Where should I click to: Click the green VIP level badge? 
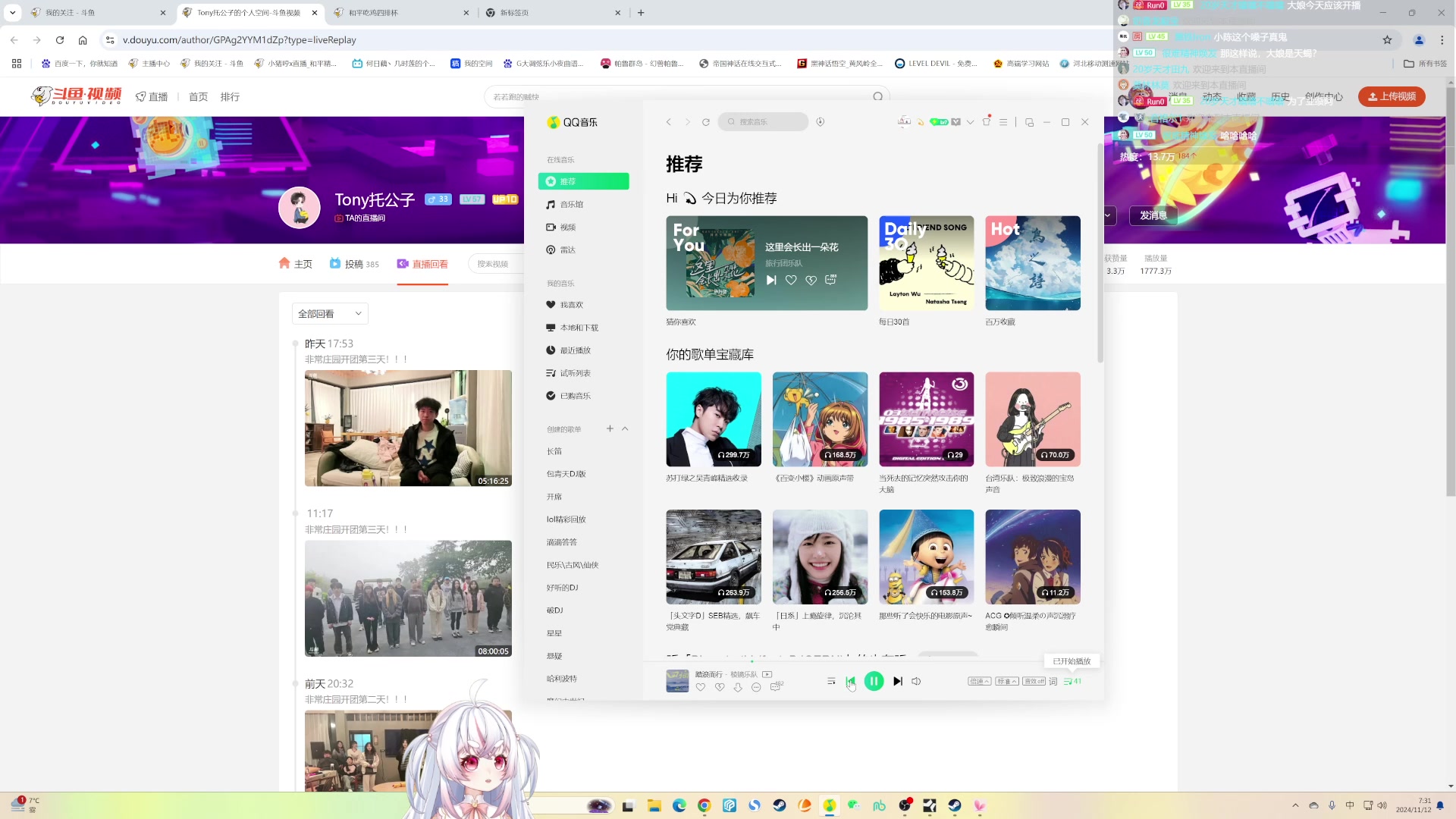(939, 121)
